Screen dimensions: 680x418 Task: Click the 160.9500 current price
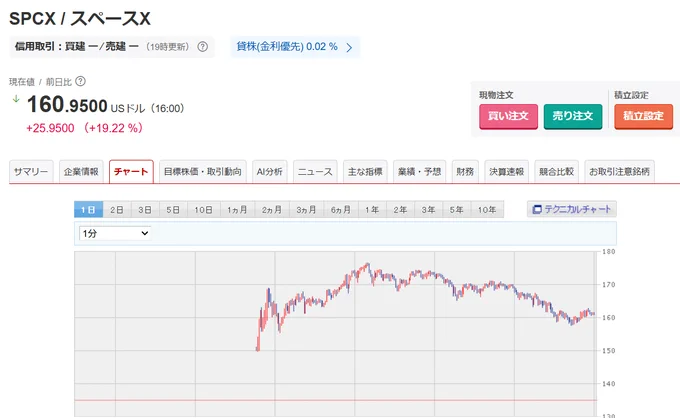(x=67, y=105)
